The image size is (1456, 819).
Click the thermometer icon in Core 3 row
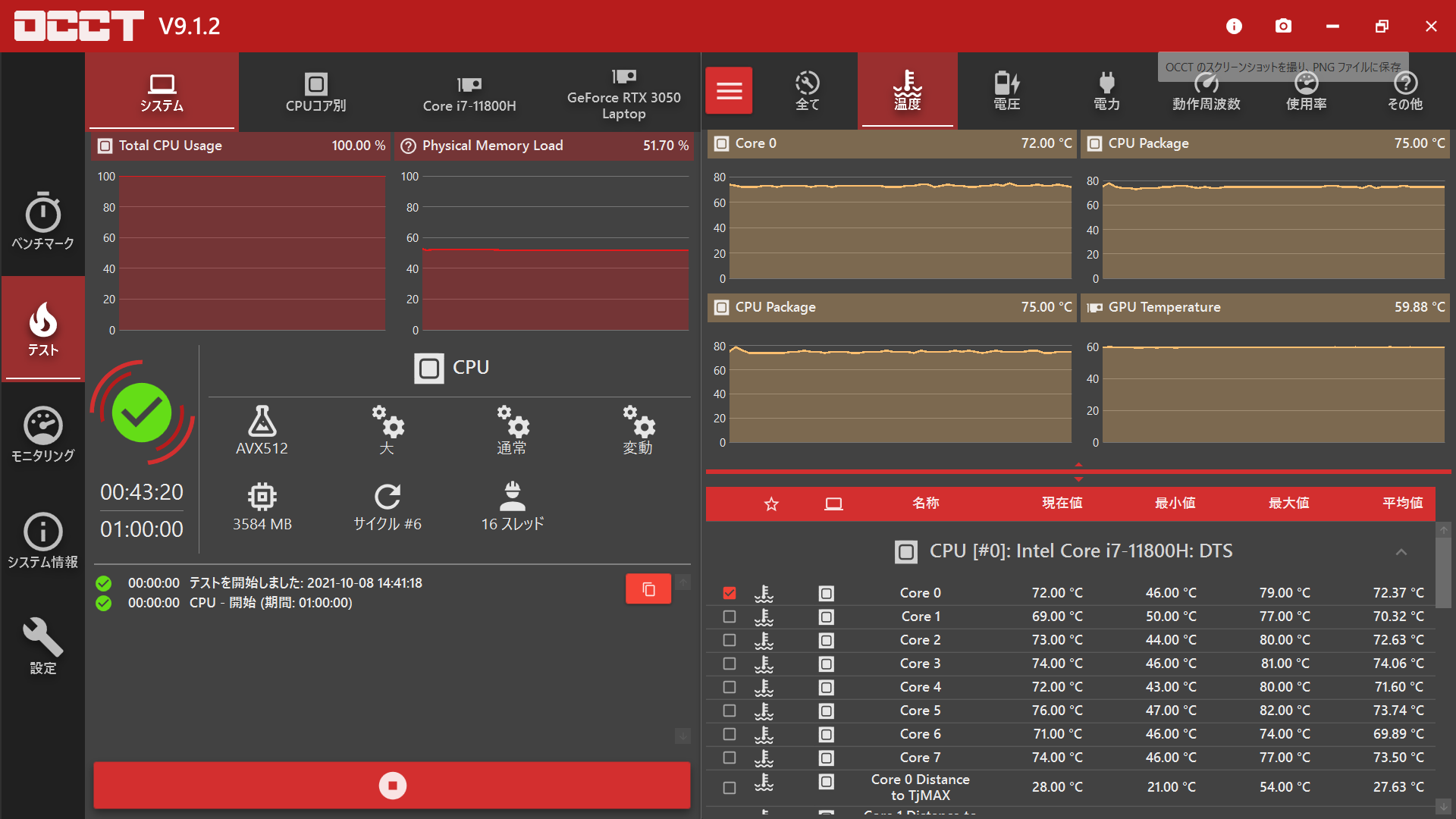tap(764, 664)
